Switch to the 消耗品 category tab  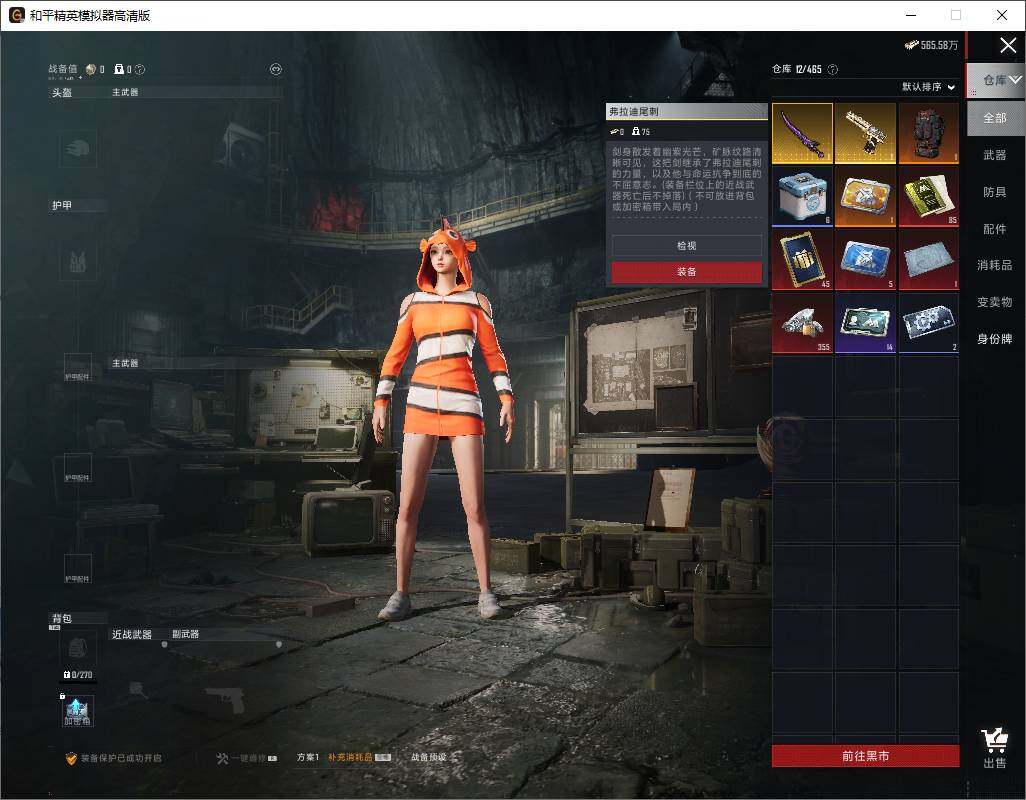pos(995,265)
